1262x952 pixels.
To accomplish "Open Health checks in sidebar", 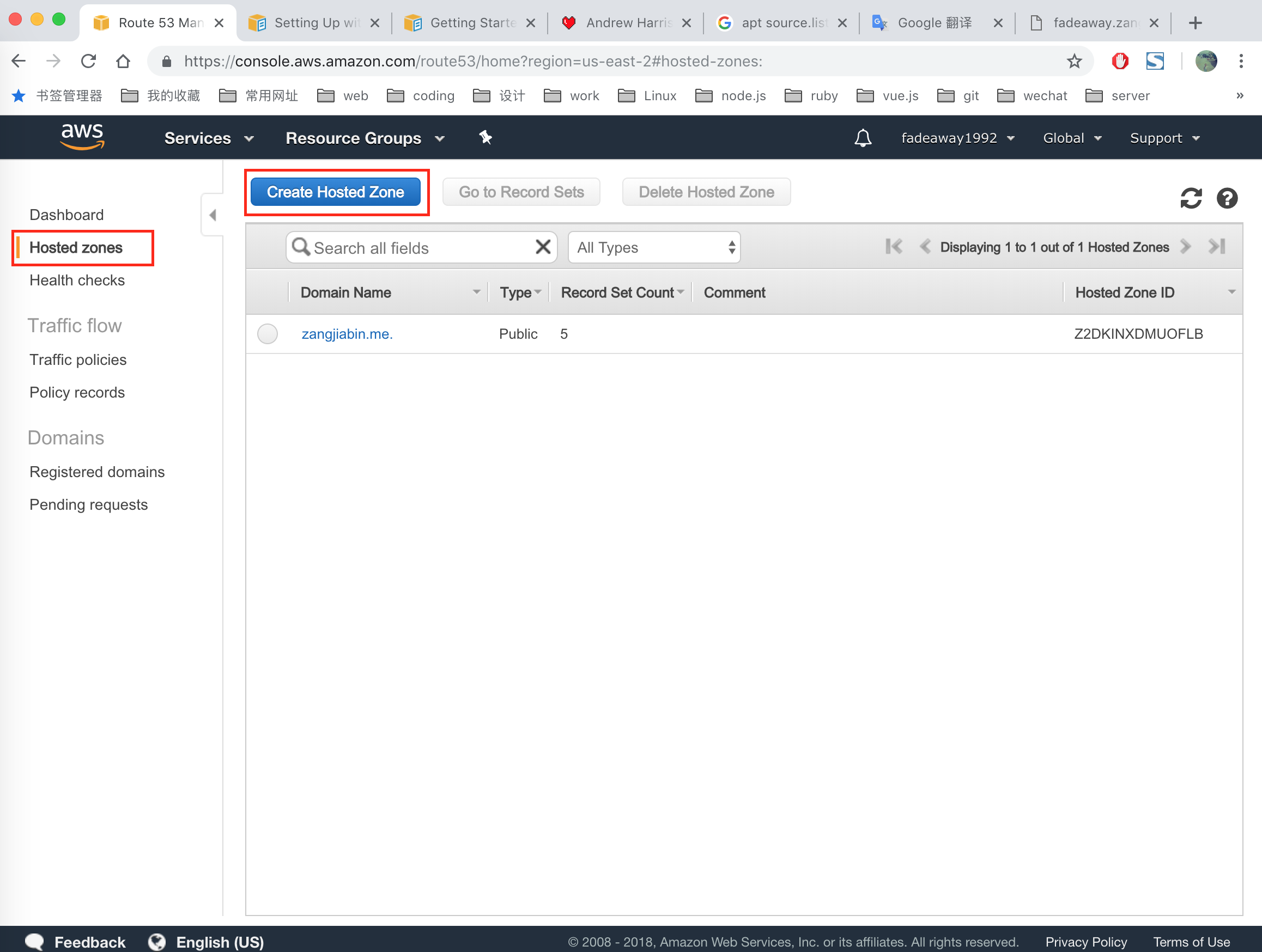I will click(x=76, y=280).
